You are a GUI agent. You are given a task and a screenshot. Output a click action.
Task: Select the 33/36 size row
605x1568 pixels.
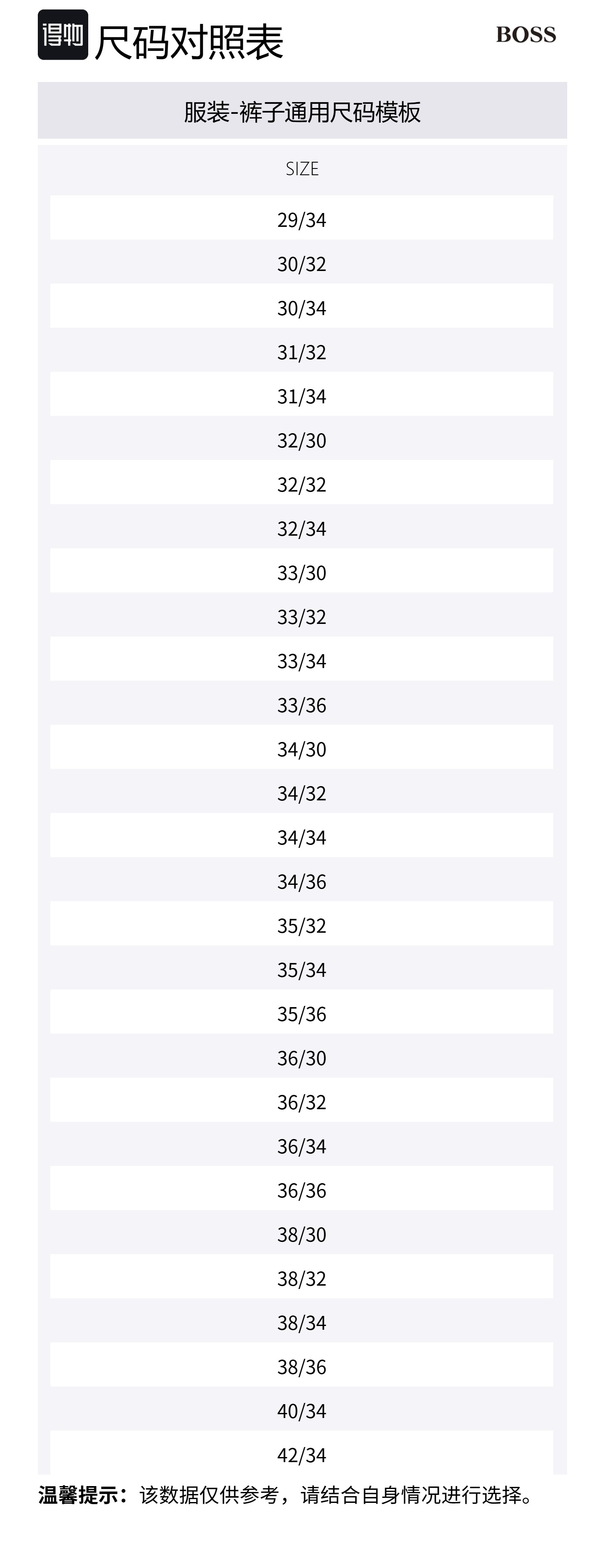(302, 705)
